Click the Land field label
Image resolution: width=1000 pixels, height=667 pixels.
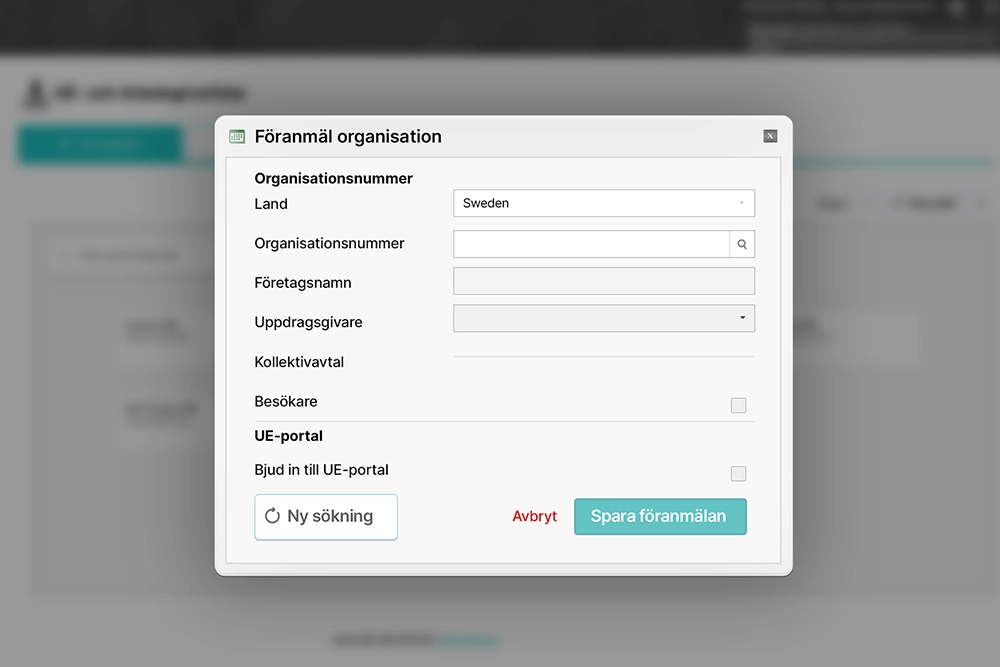click(271, 204)
